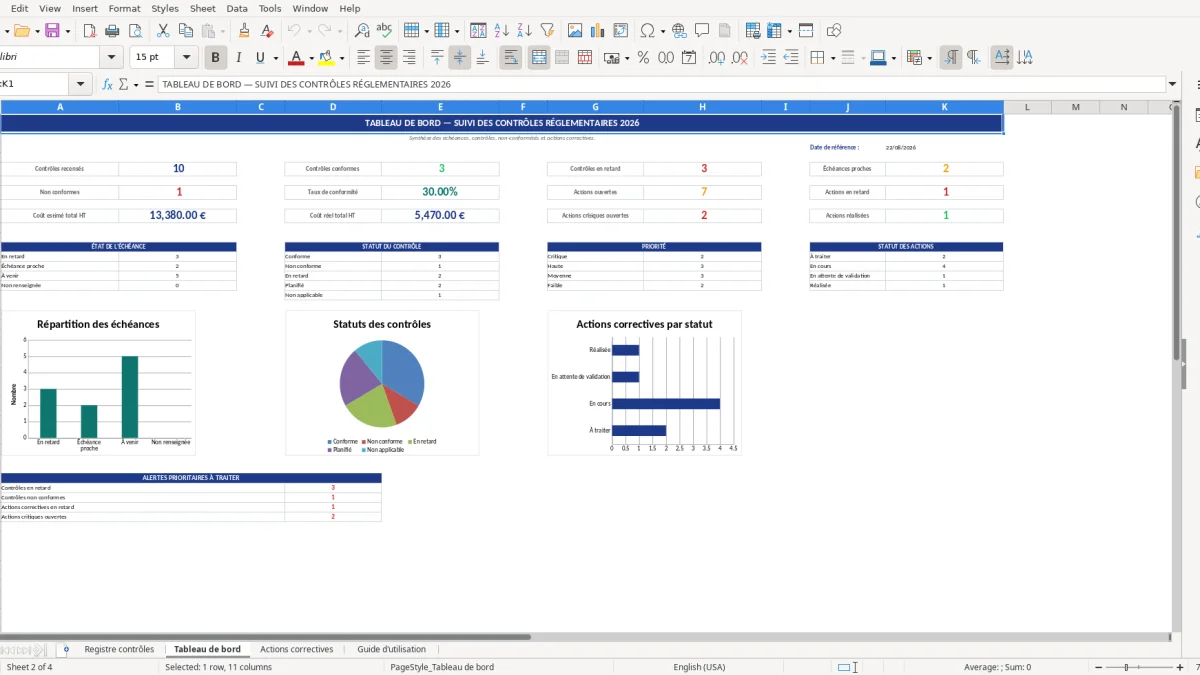
Task: Click the Copy icon
Action: tap(186, 31)
